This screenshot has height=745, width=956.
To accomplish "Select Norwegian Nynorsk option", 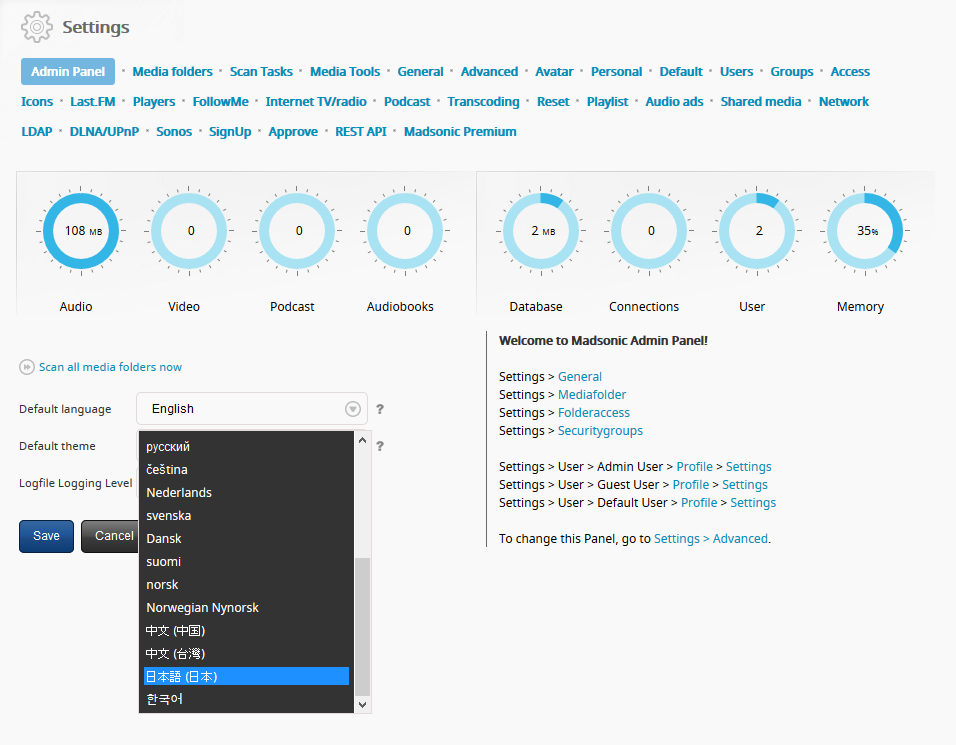I will (246, 608).
